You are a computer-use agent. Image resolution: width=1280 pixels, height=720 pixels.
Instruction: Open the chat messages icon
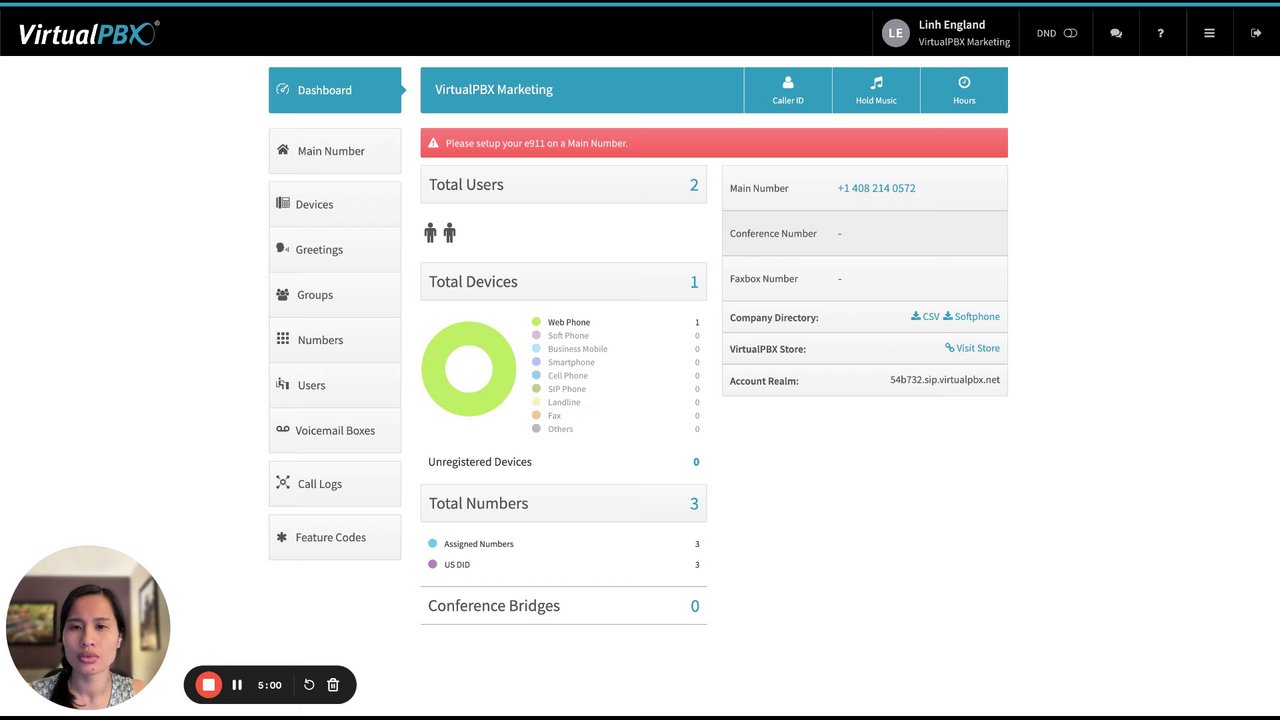pyautogui.click(x=1116, y=33)
